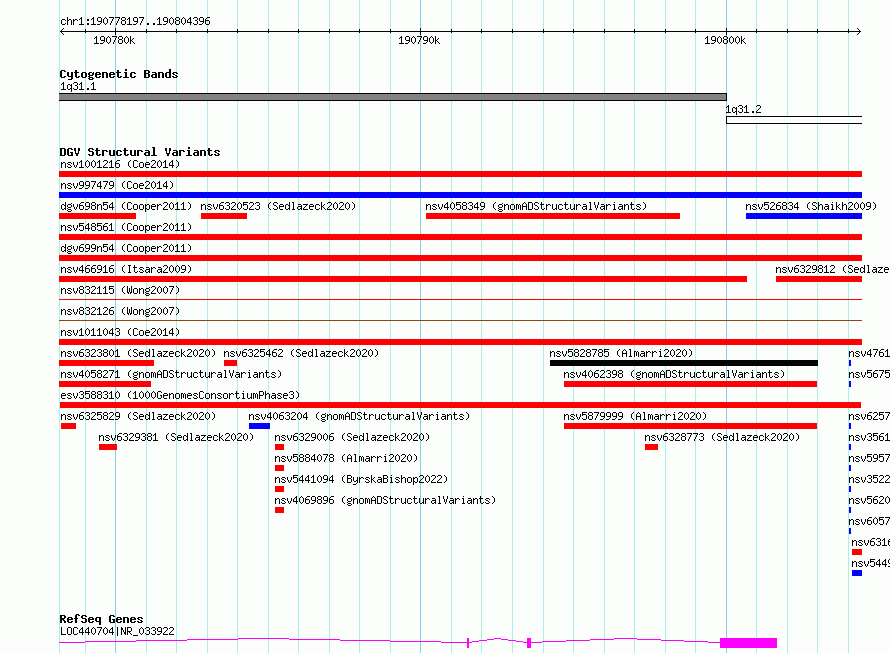Select the black nsv5828785 (Almarri2020) bar
The height and width of the screenshot is (653, 890).
(x=683, y=363)
